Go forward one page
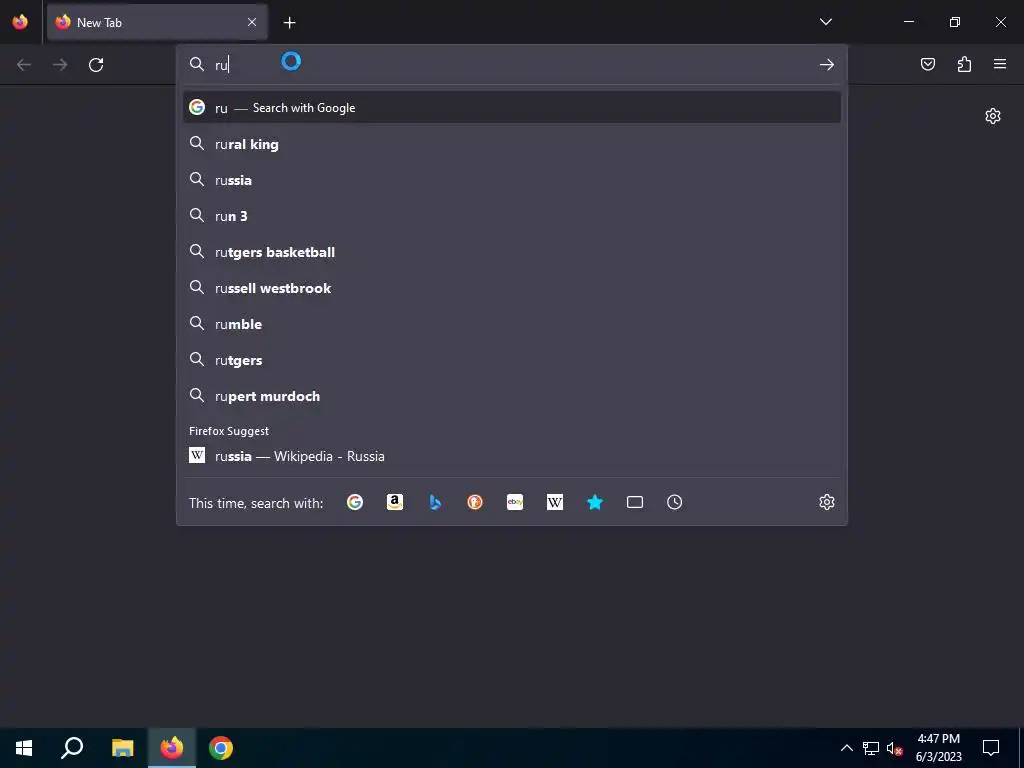The width and height of the screenshot is (1024, 768). pos(60,65)
